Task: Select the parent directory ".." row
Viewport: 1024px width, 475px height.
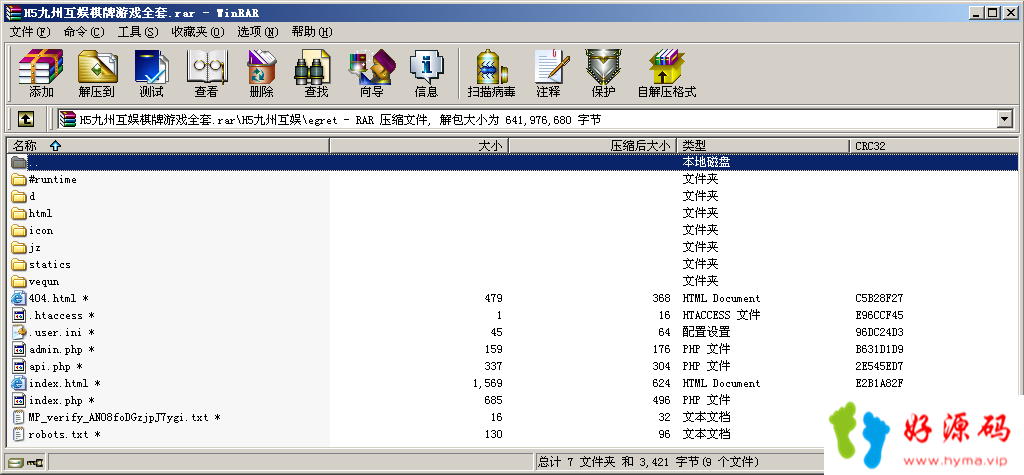Action: (513, 162)
